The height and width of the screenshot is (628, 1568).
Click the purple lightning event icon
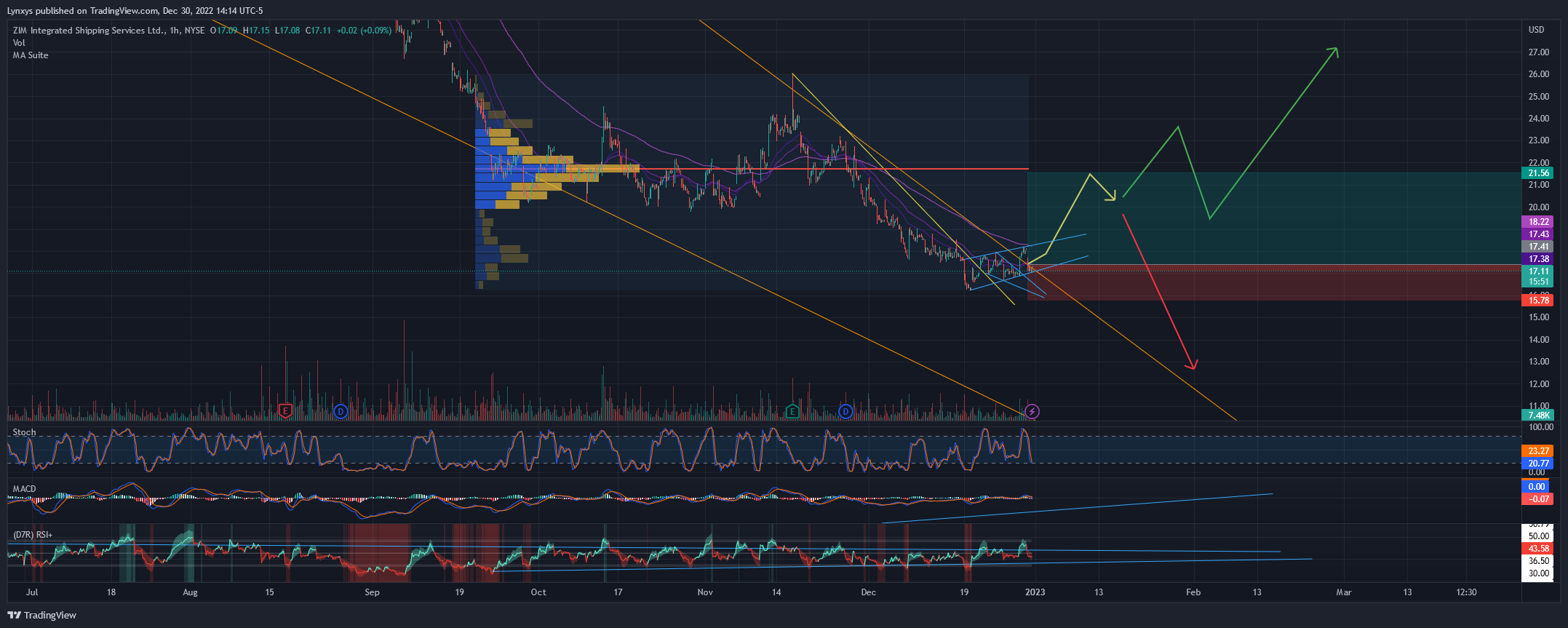click(x=1032, y=412)
